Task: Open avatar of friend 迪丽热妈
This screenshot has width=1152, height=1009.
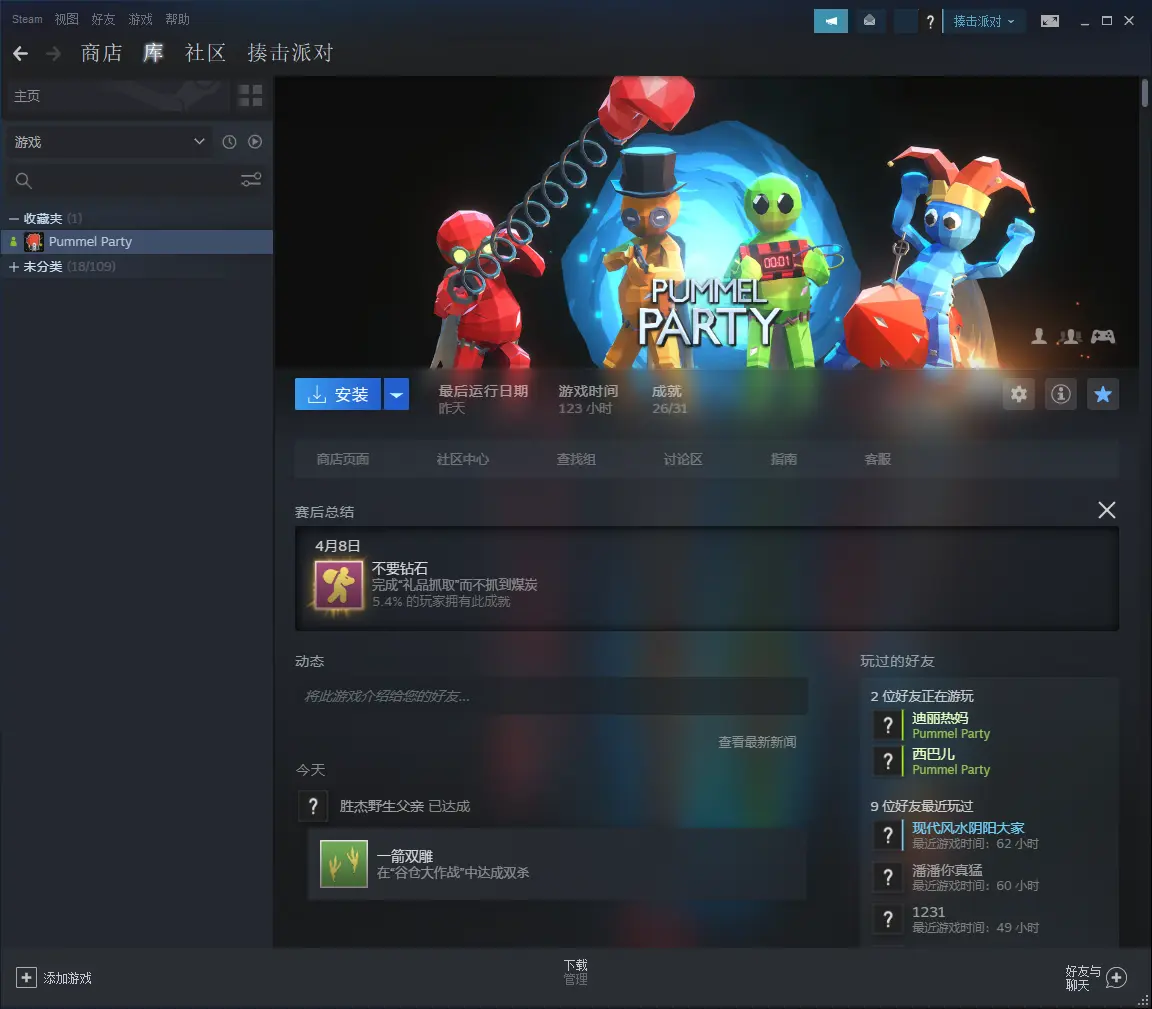Action: tap(888, 725)
